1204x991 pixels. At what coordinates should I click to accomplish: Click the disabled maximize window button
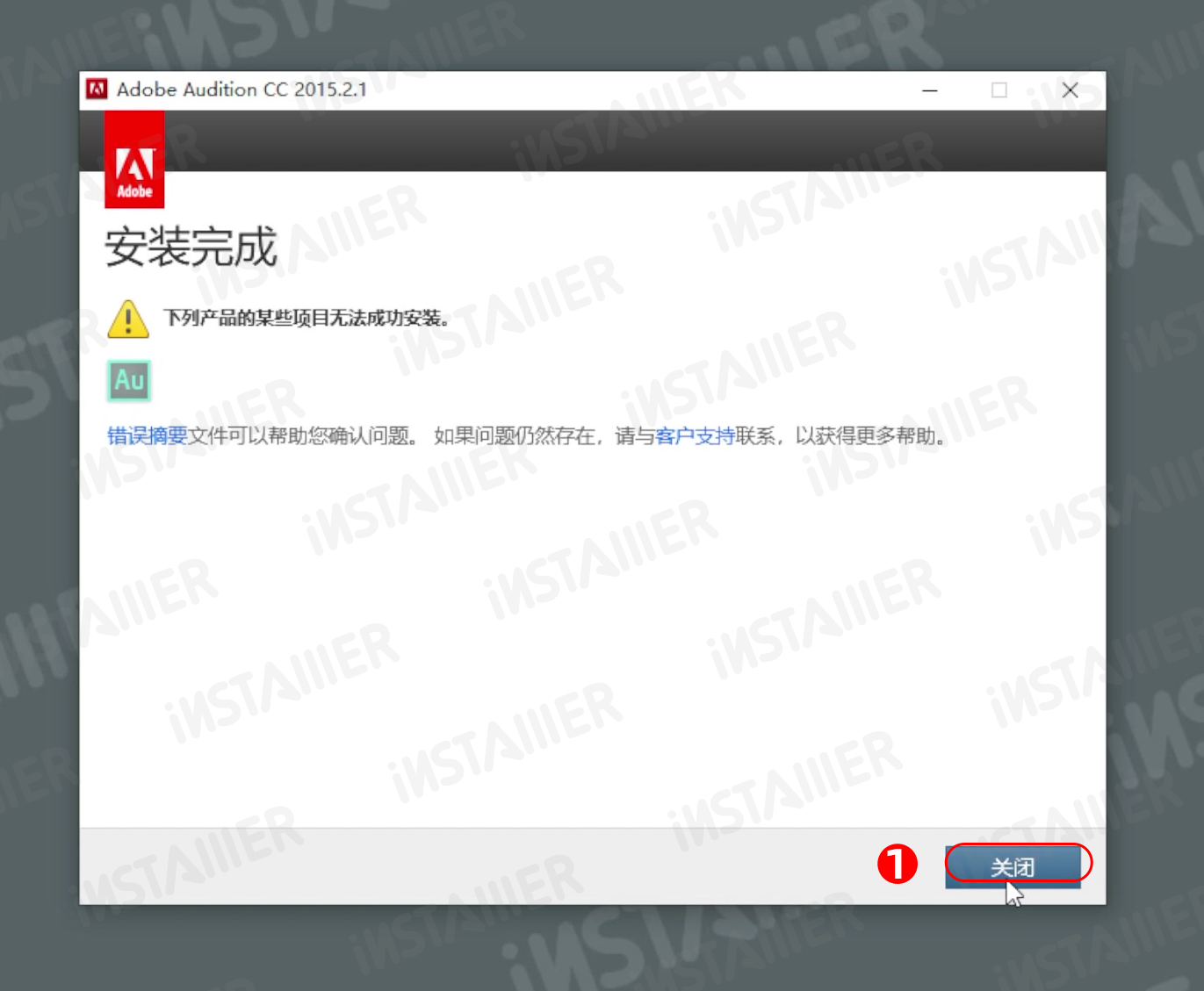point(999,90)
